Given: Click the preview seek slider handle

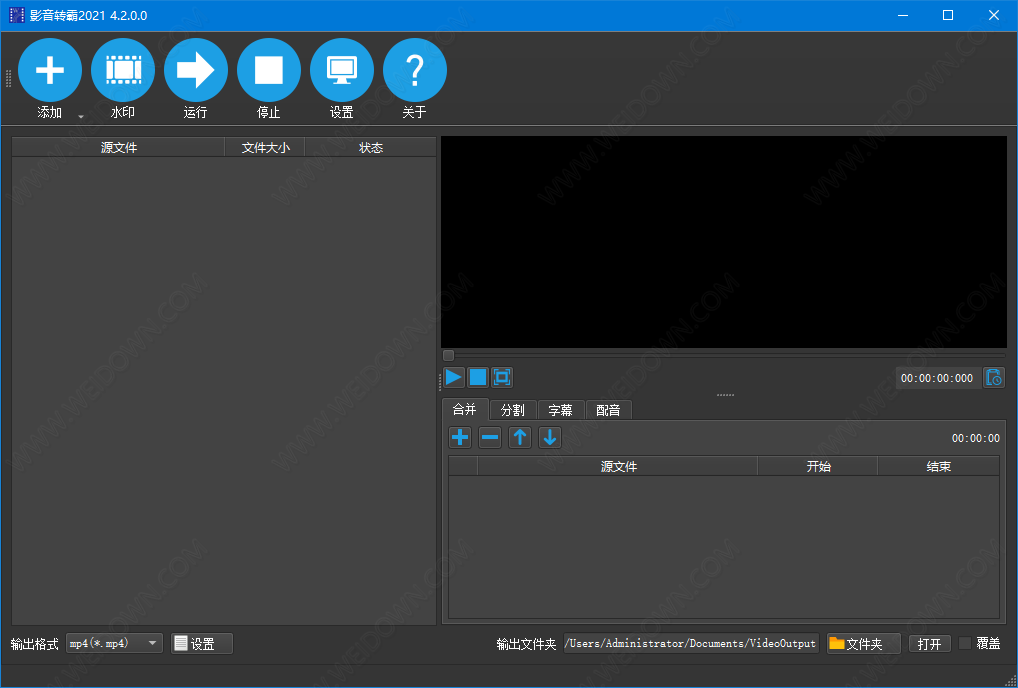Looking at the screenshot, I should tap(448, 355).
